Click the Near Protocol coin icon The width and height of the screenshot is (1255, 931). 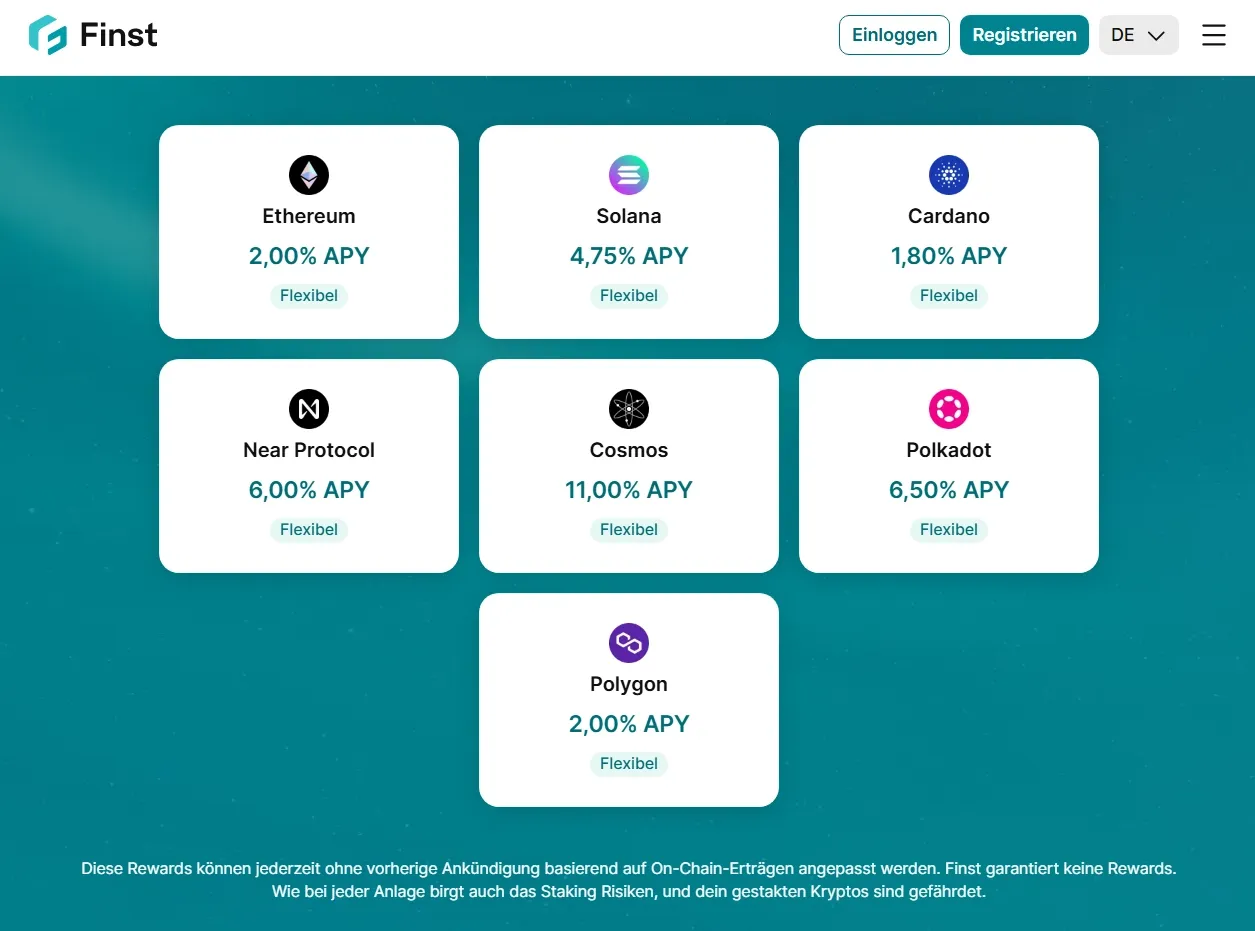[309, 409]
